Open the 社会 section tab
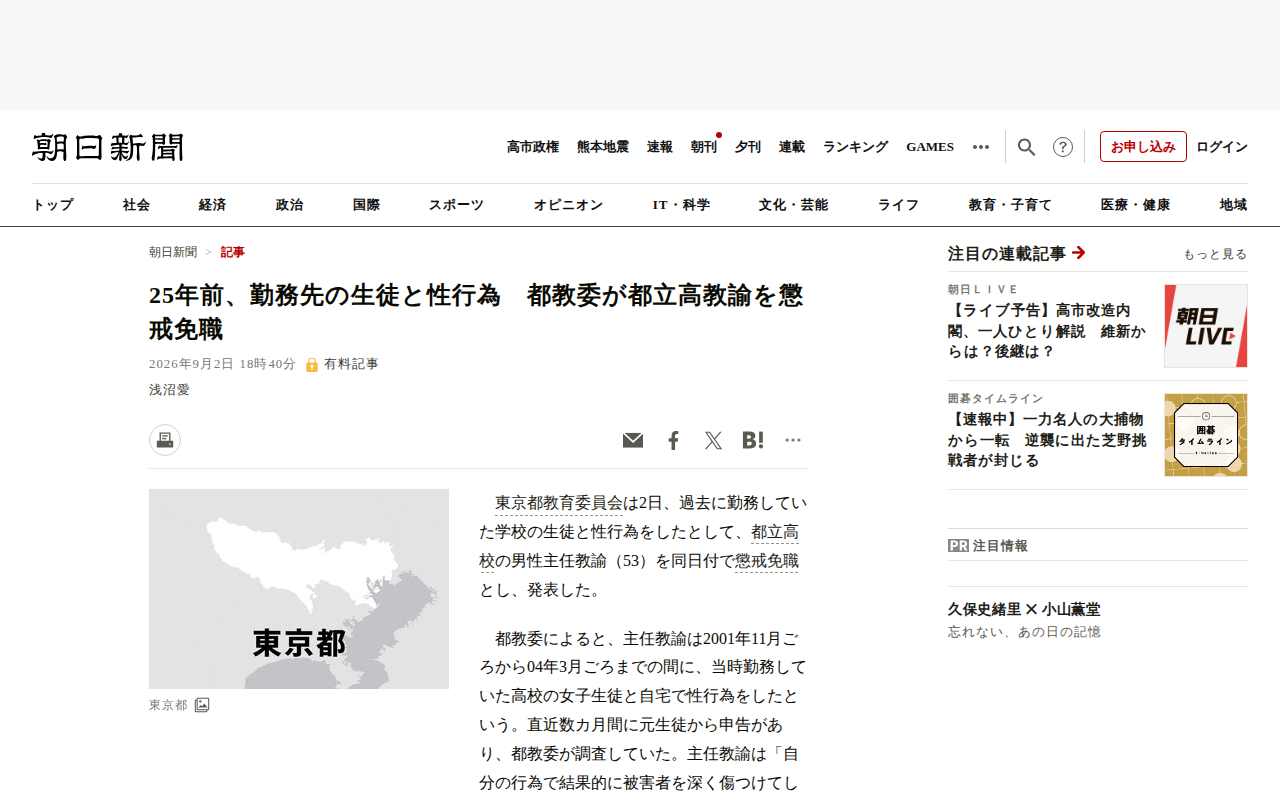The height and width of the screenshot is (800, 1280). tap(136, 205)
